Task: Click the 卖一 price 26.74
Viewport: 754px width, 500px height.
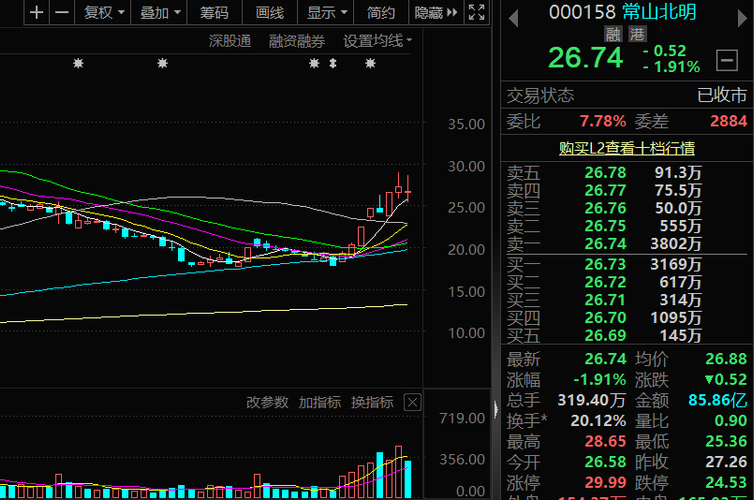Action: [605, 244]
